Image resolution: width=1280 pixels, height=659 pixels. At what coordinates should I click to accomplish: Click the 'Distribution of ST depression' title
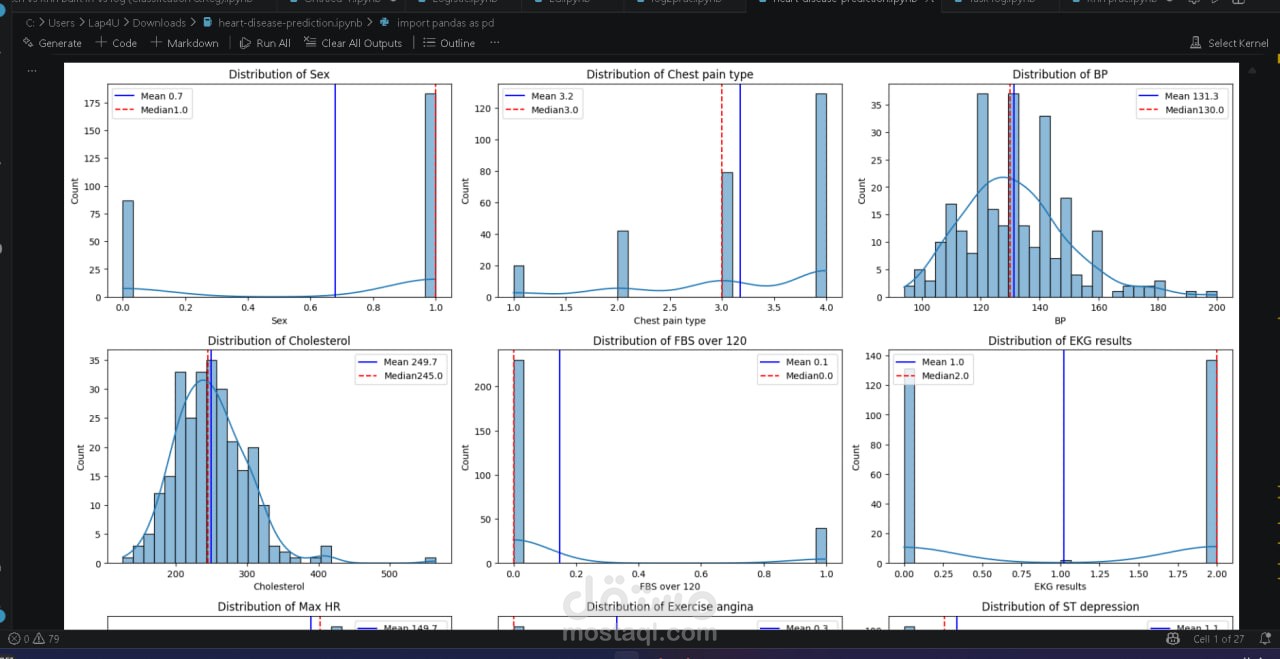[1060, 607]
